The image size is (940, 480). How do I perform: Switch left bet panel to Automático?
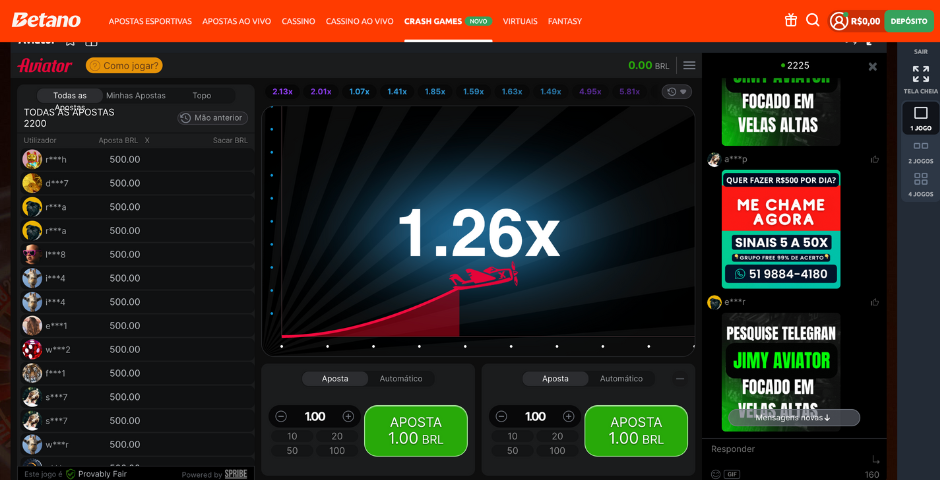click(401, 379)
